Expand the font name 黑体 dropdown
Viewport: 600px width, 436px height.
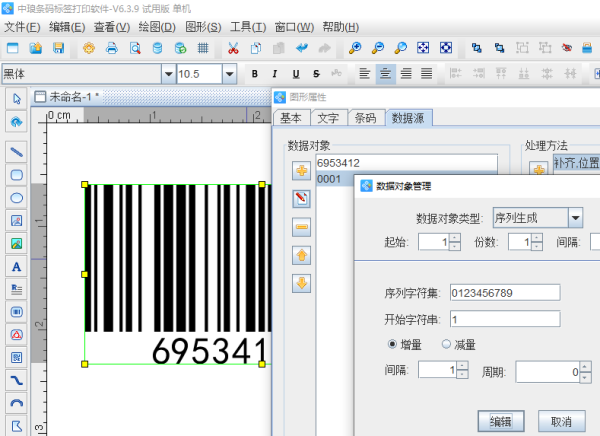coord(166,73)
